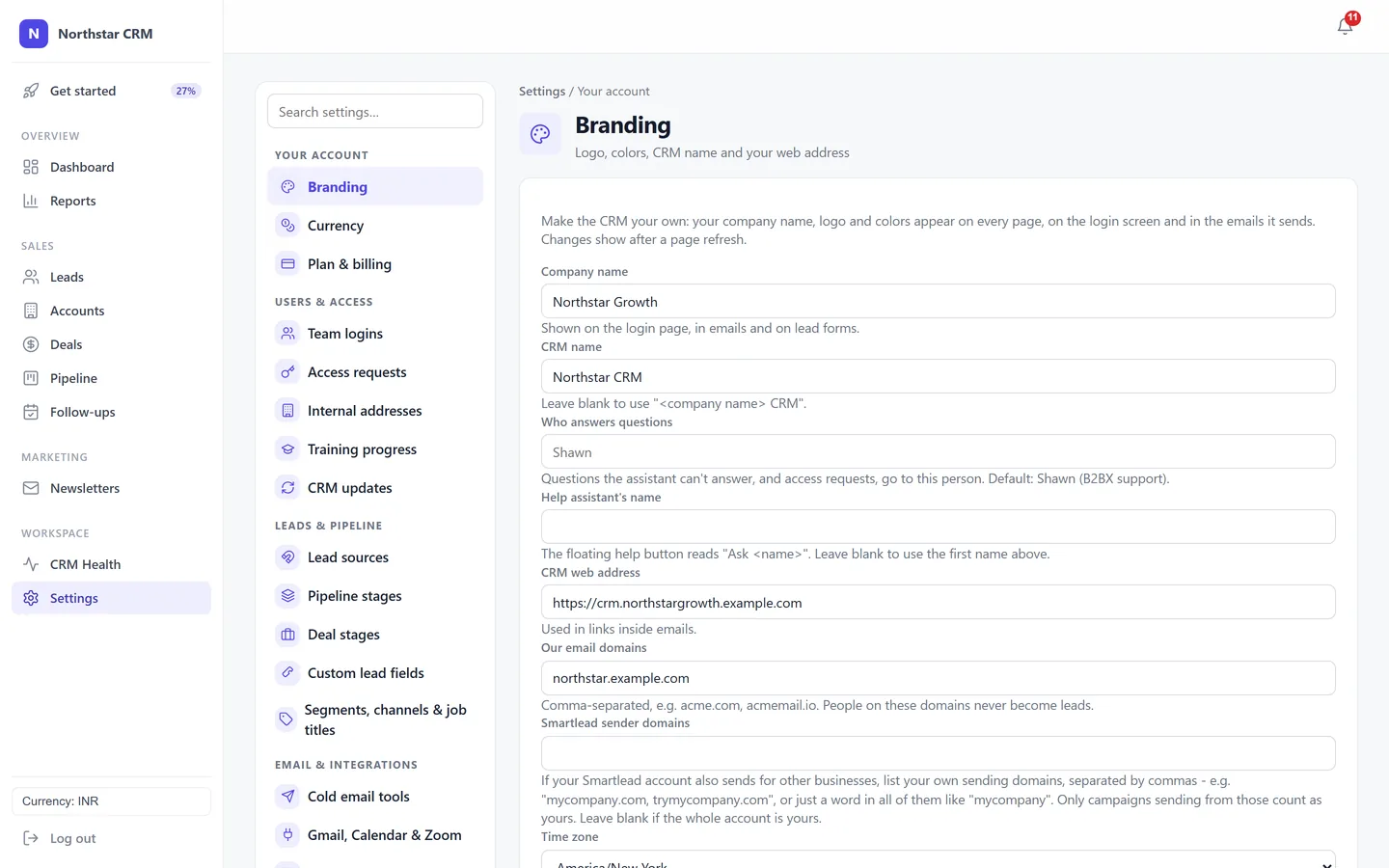1389x868 pixels.
Task: Click the Northstar CRM logo badge
Action: [x=34, y=34]
